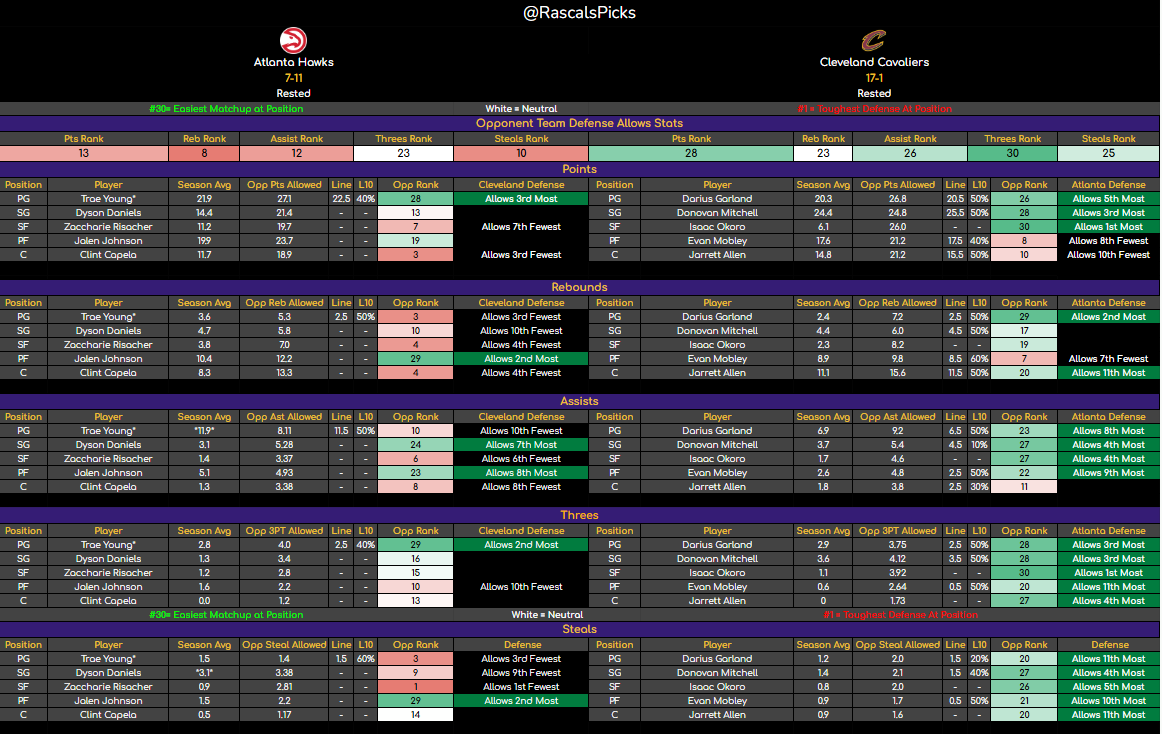This screenshot has width=1162, height=734.
Task: Click Donovan Mitchell's assists L10 value 10%
Action: [x=979, y=445]
